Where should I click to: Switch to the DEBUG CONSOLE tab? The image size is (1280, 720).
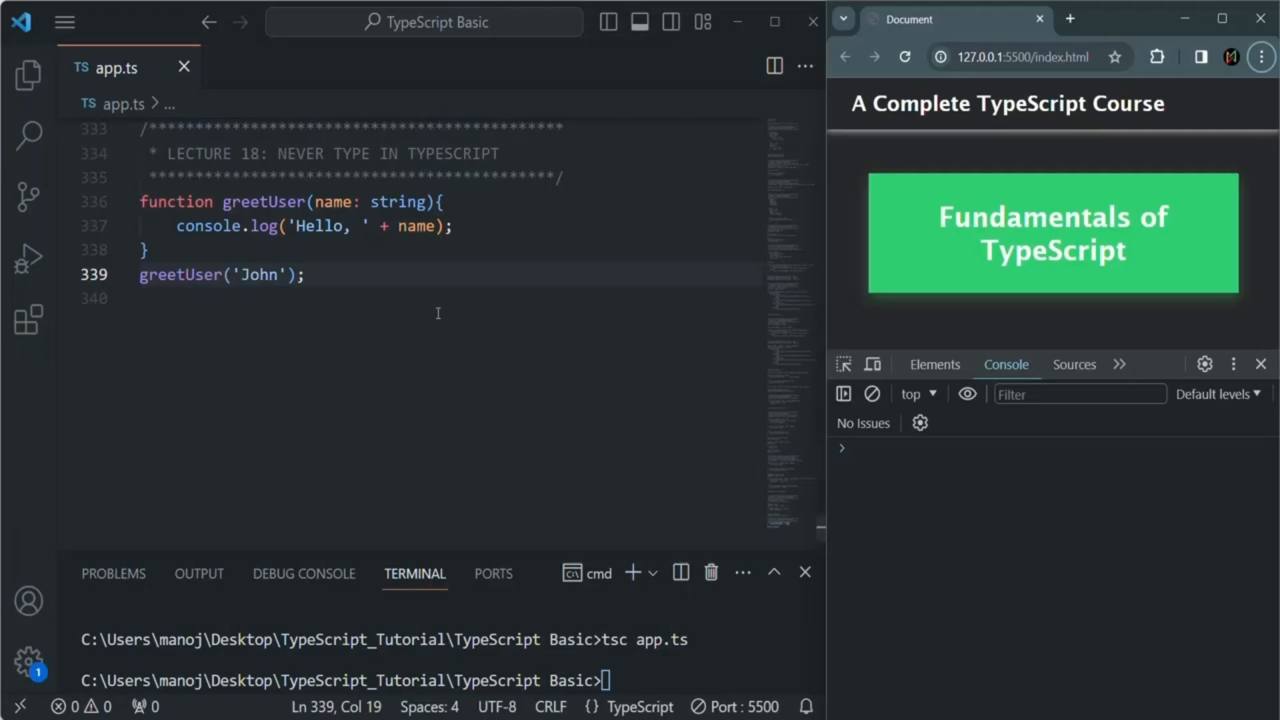[304, 573]
